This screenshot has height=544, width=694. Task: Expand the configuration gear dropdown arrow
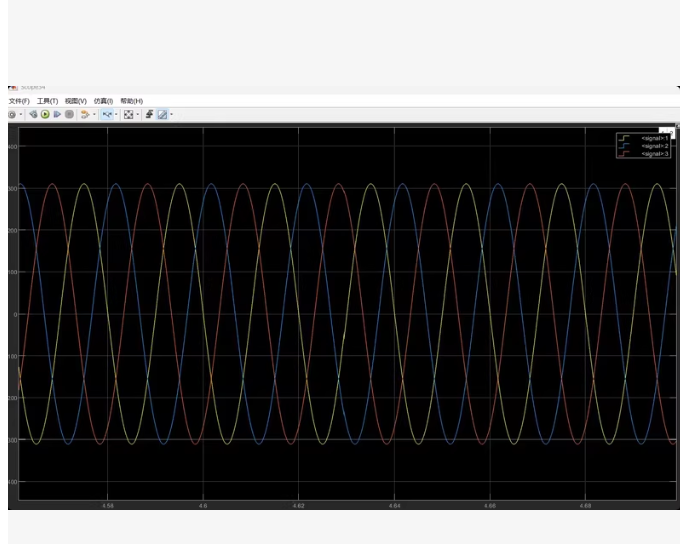pyautogui.click(x=21, y=115)
